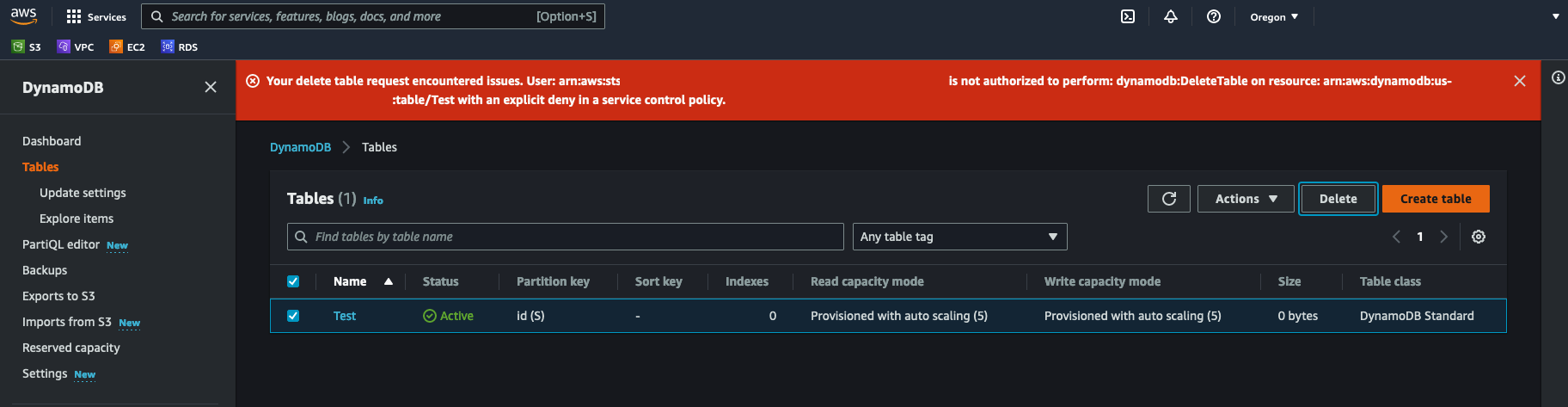This screenshot has width=1568, height=407.
Task: Toggle the select-all tables checkbox
Action: pyautogui.click(x=293, y=281)
